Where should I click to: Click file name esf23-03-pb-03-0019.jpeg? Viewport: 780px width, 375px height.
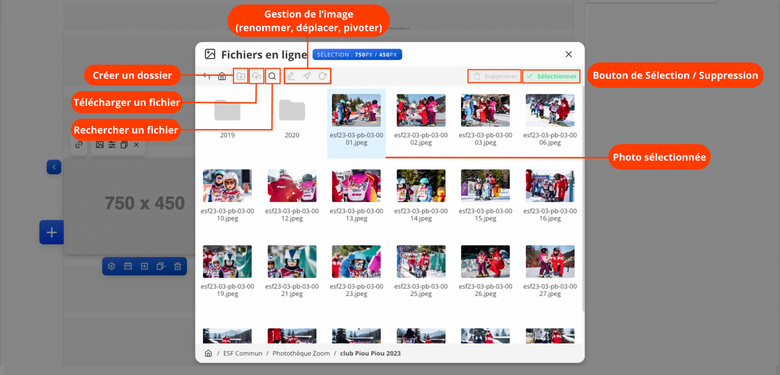coord(227,290)
